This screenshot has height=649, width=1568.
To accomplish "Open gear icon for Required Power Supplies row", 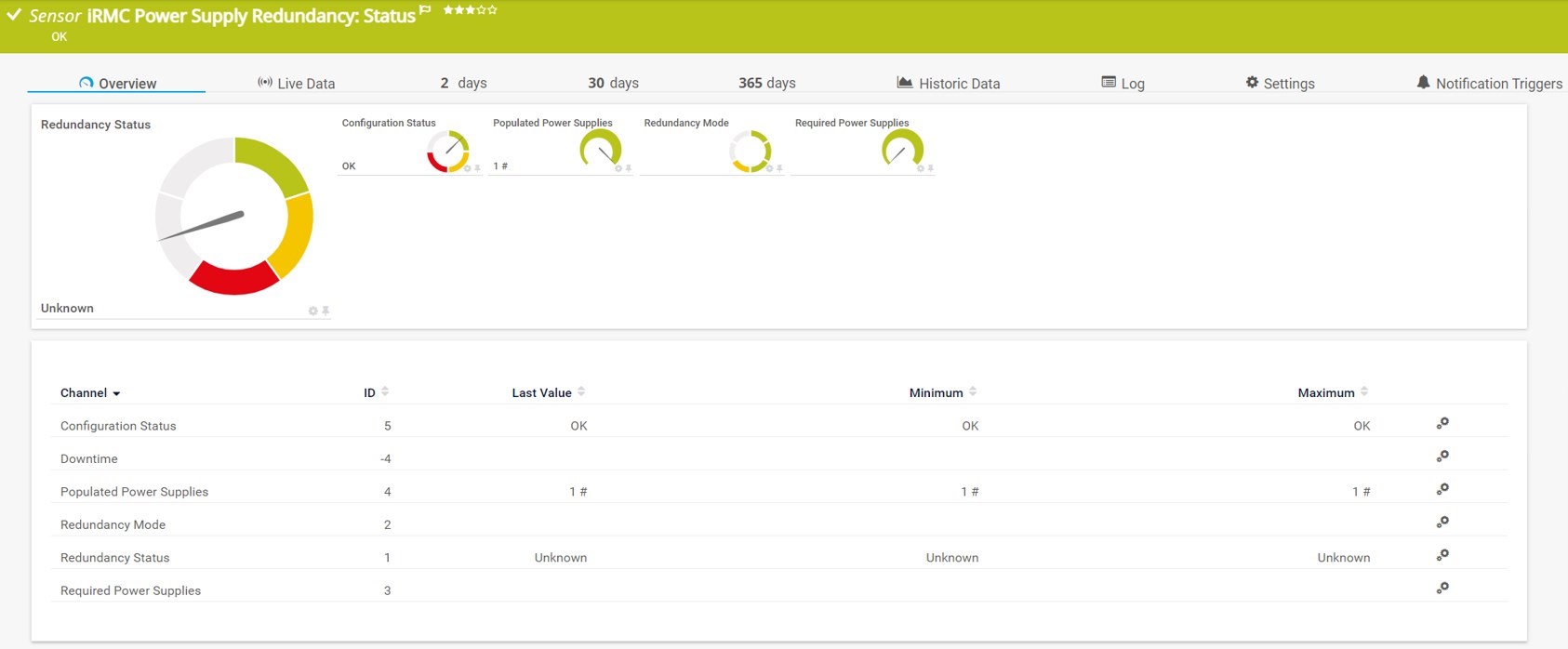I will pos(1442,589).
